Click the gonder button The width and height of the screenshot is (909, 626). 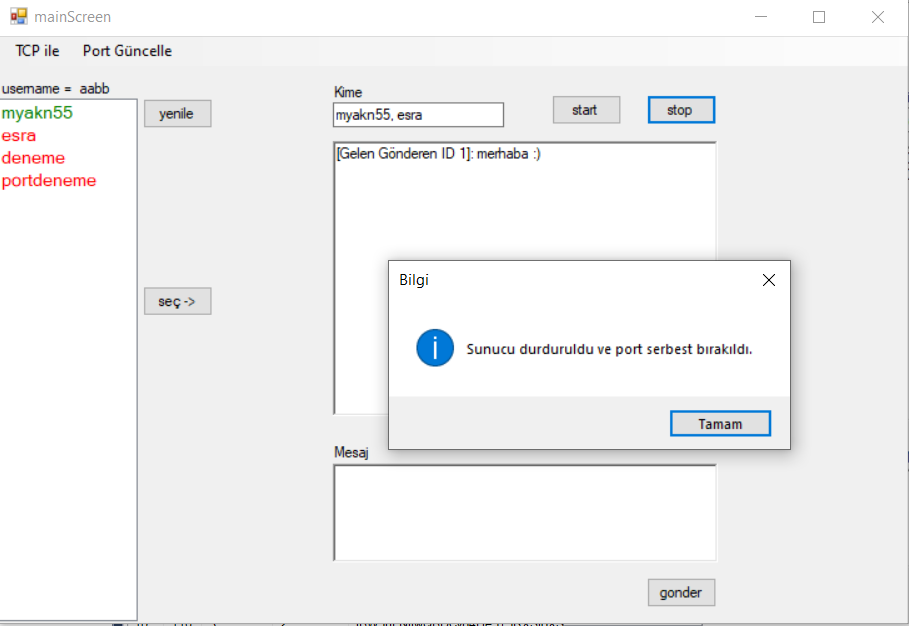click(x=681, y=593)
